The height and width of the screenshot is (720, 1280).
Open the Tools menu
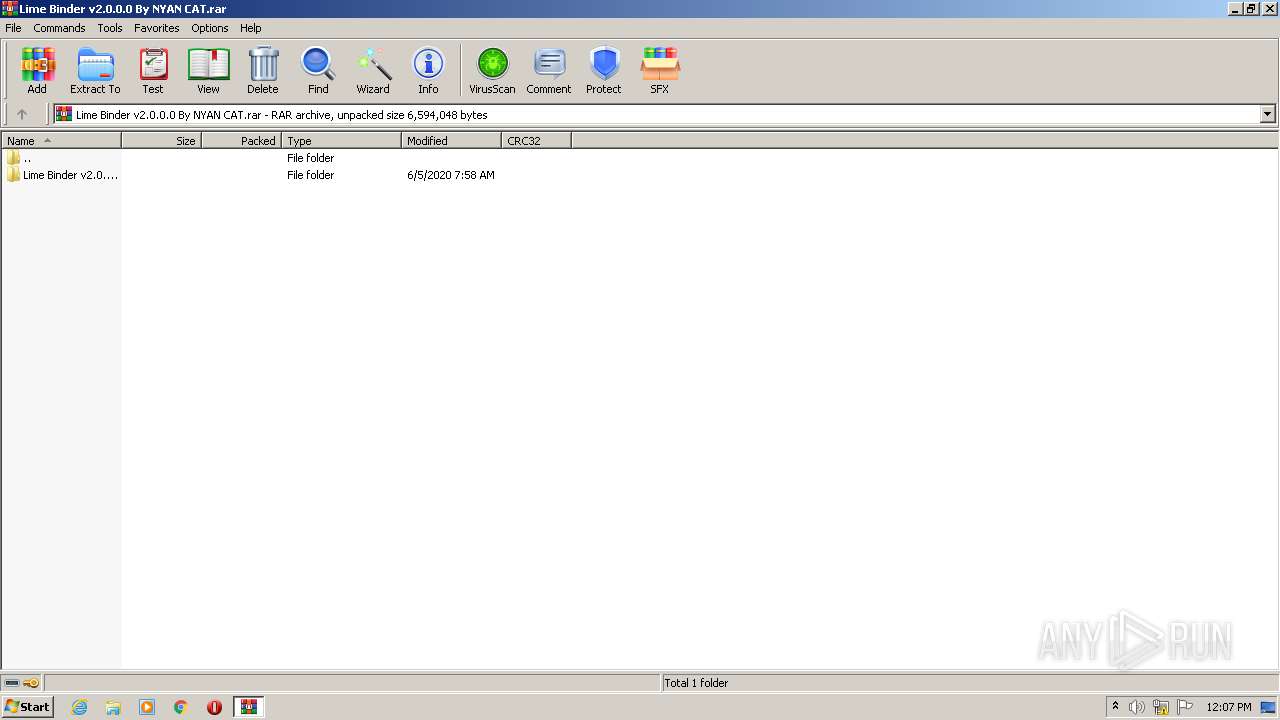click(110, 28)
